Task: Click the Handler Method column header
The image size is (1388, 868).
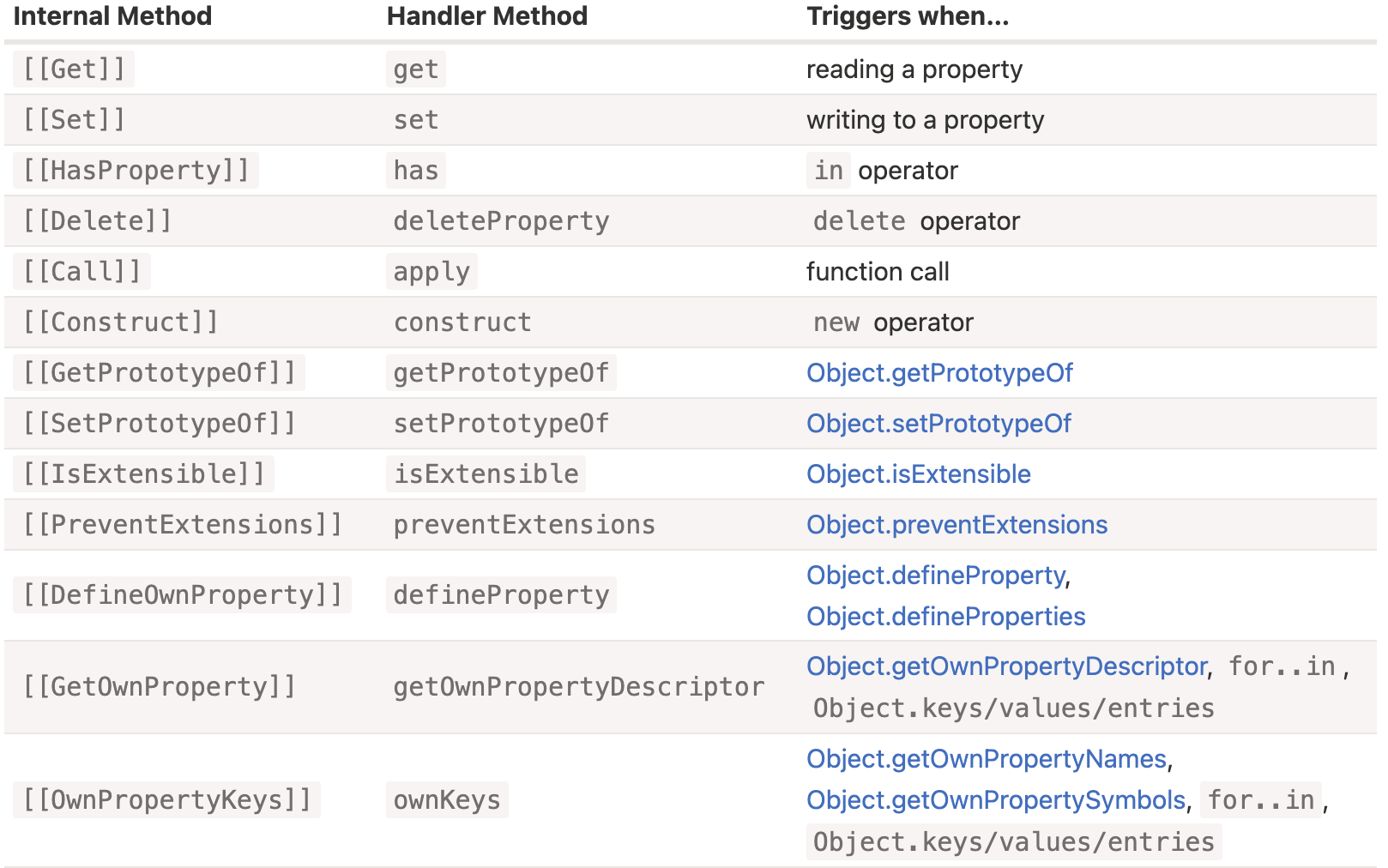Action: [486, 16]
